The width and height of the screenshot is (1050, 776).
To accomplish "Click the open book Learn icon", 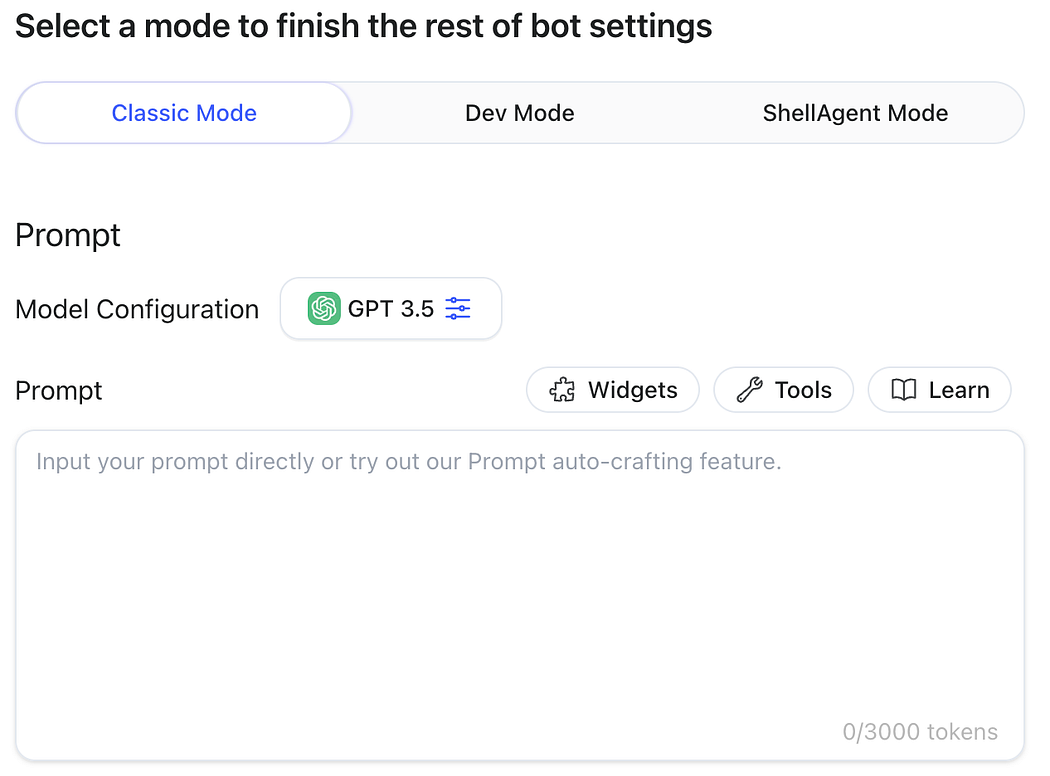I will point(904,390).
